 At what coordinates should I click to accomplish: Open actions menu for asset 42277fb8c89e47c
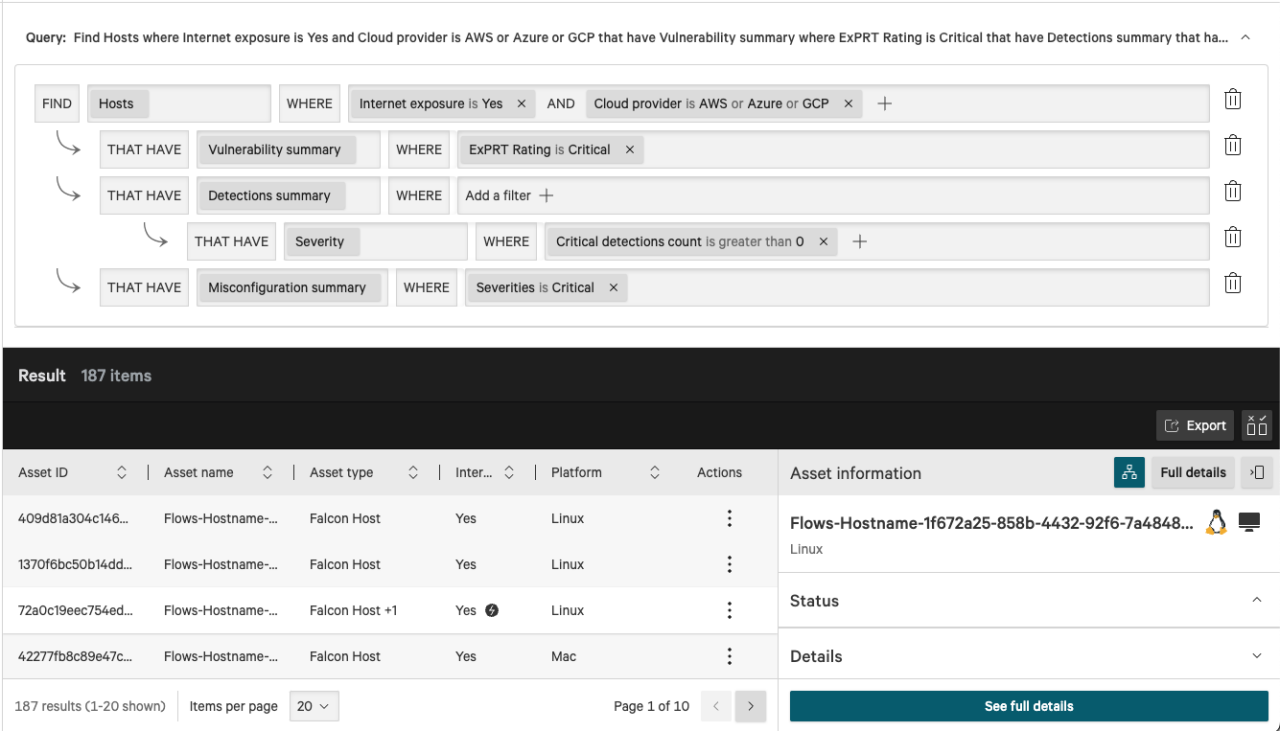(729, 656)
